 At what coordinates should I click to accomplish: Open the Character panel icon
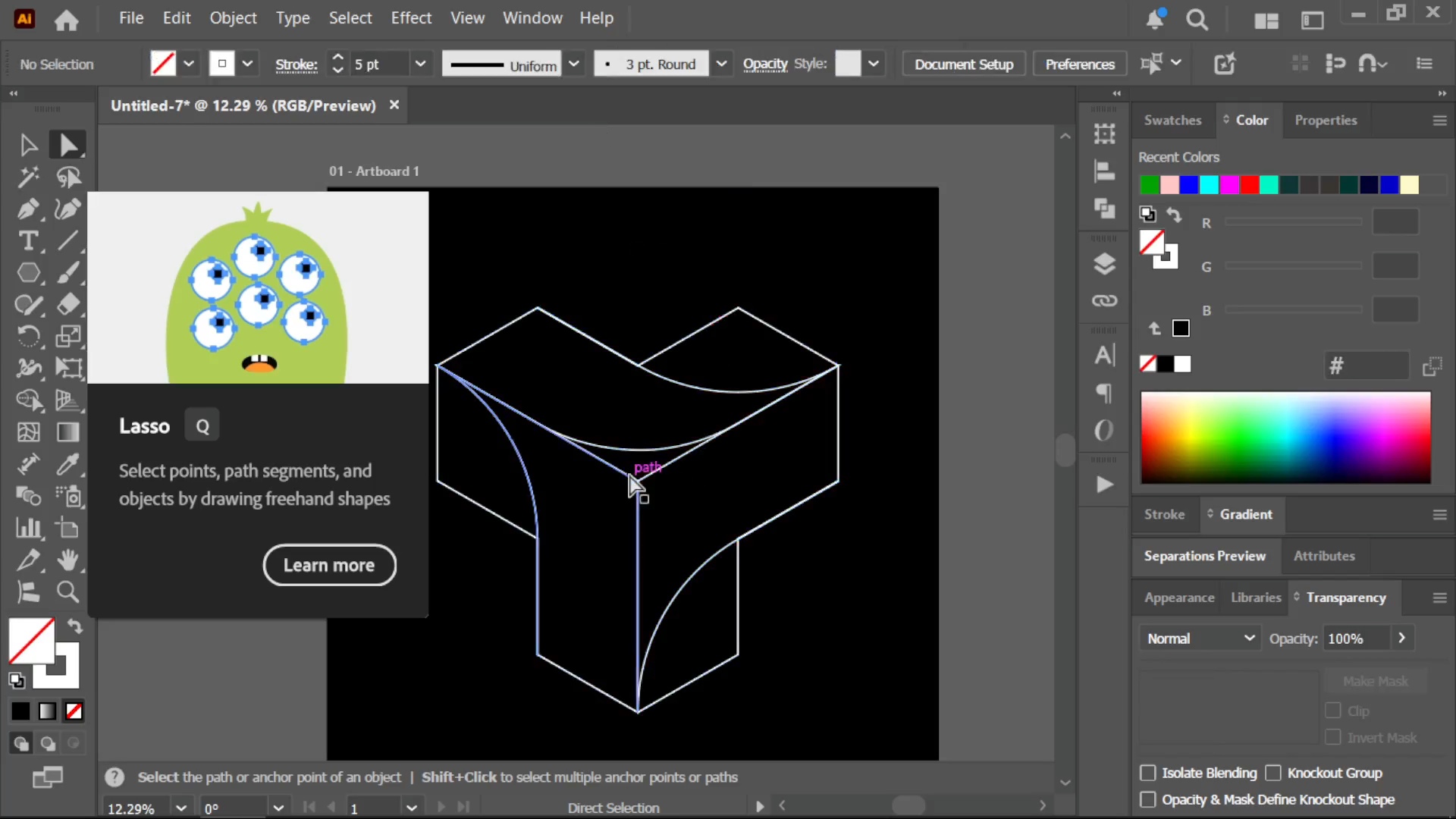coord(1104,355)
